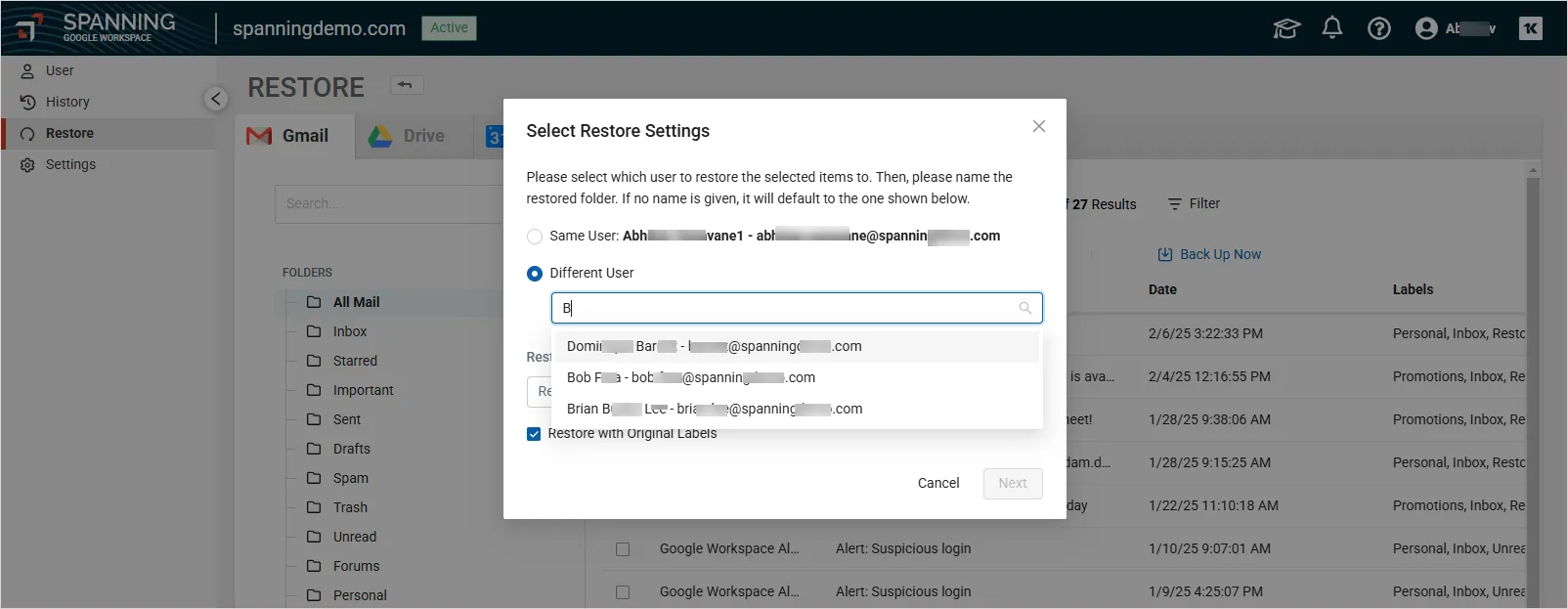
Task: Open the help question mark icon
Action: 1378,28
